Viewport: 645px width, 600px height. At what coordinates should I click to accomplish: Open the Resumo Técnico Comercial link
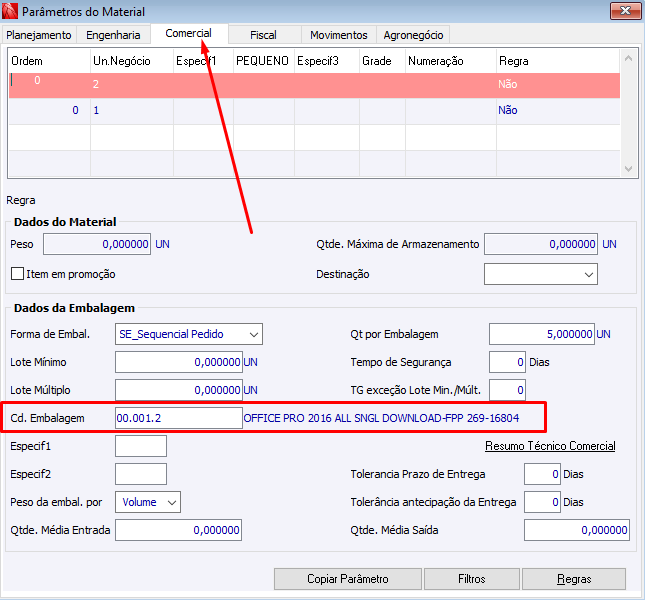tap(550, 446)
